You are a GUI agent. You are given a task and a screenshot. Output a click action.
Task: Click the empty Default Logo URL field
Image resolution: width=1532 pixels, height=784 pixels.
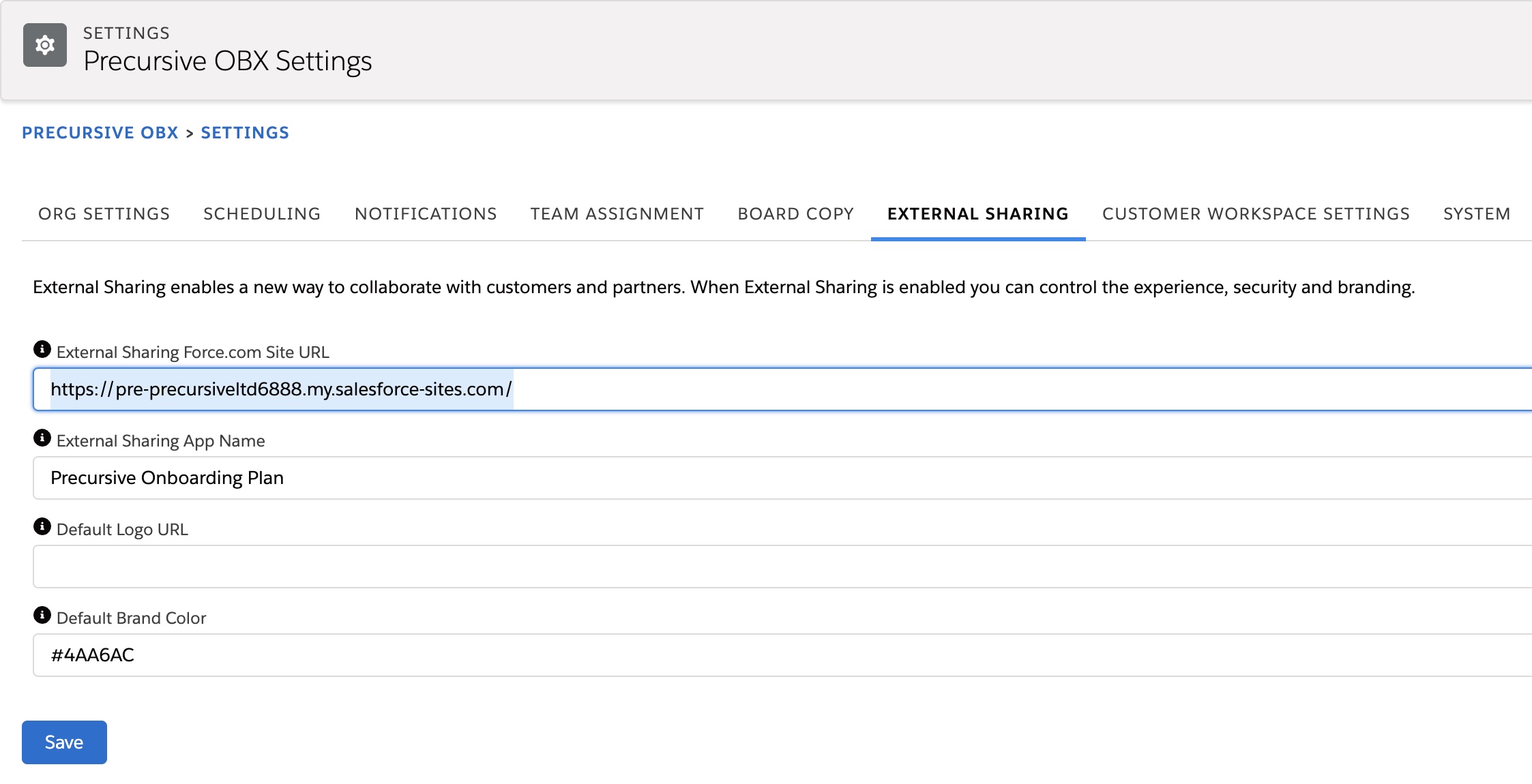(x=477, y=567)
